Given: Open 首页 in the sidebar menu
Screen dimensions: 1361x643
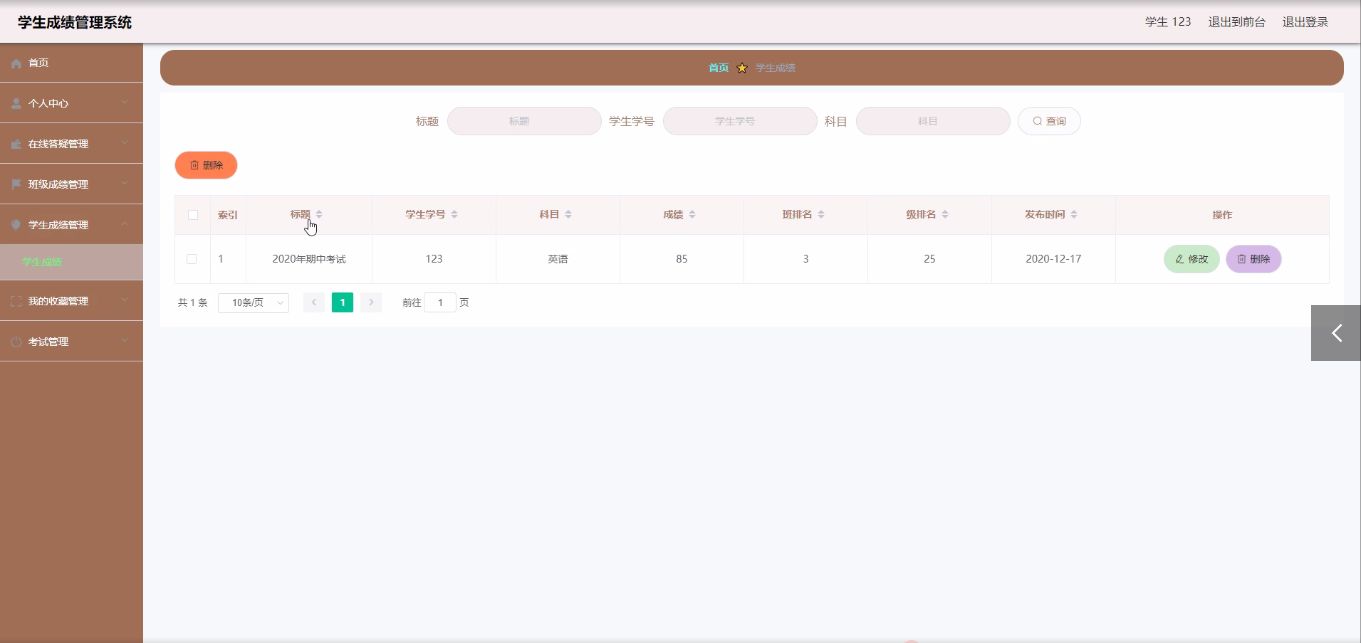Looking at the screenshot, I should [x=71, y=63].
